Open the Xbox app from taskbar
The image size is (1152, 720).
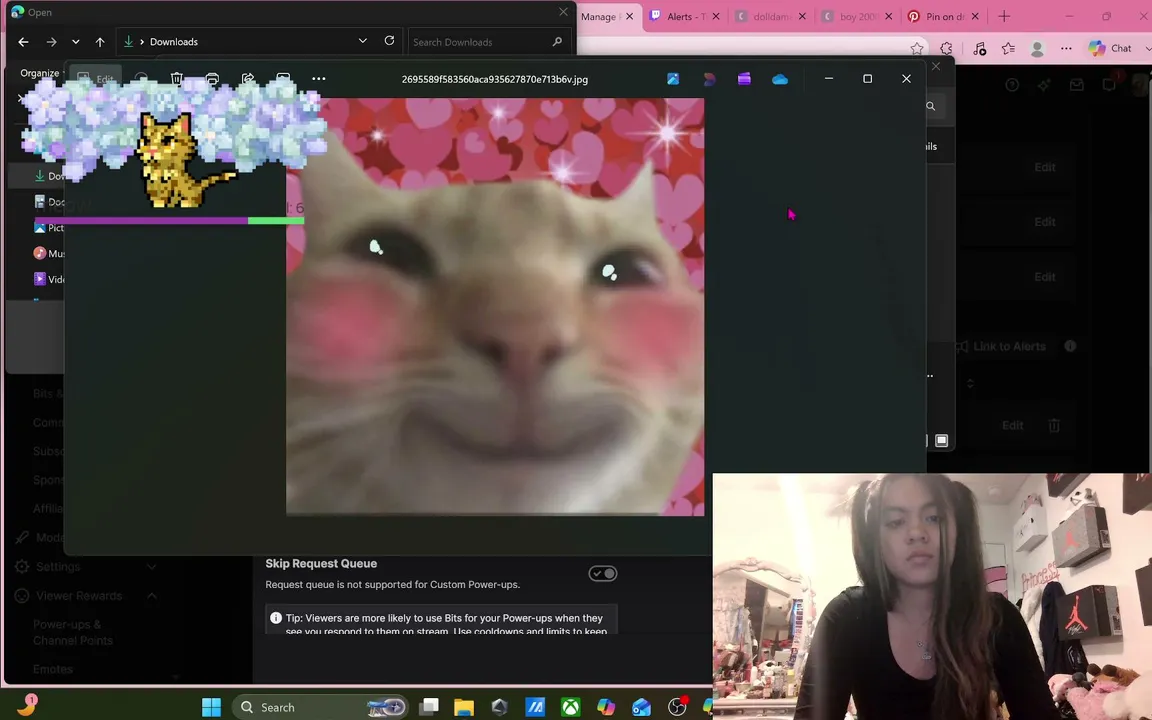571,707
